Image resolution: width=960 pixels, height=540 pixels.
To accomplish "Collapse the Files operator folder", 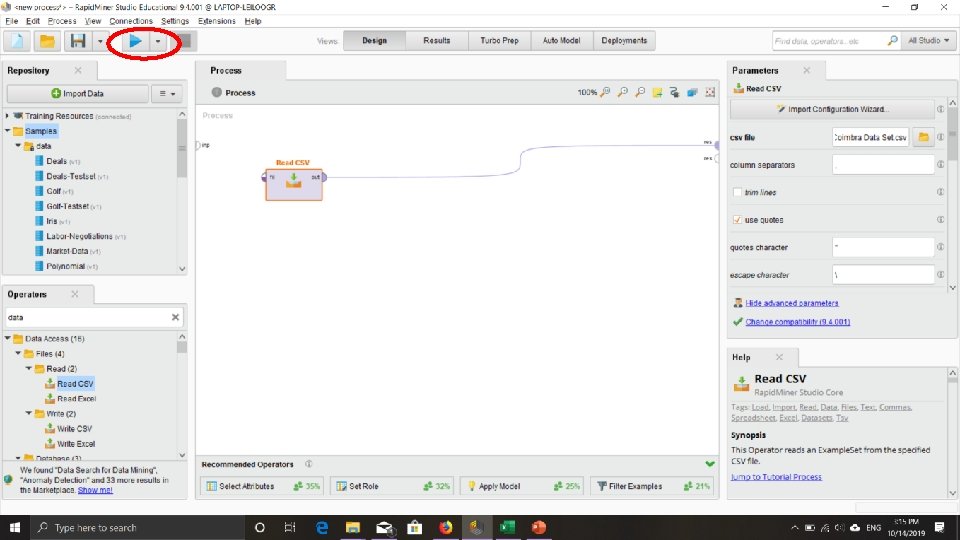I will point(18,353).
